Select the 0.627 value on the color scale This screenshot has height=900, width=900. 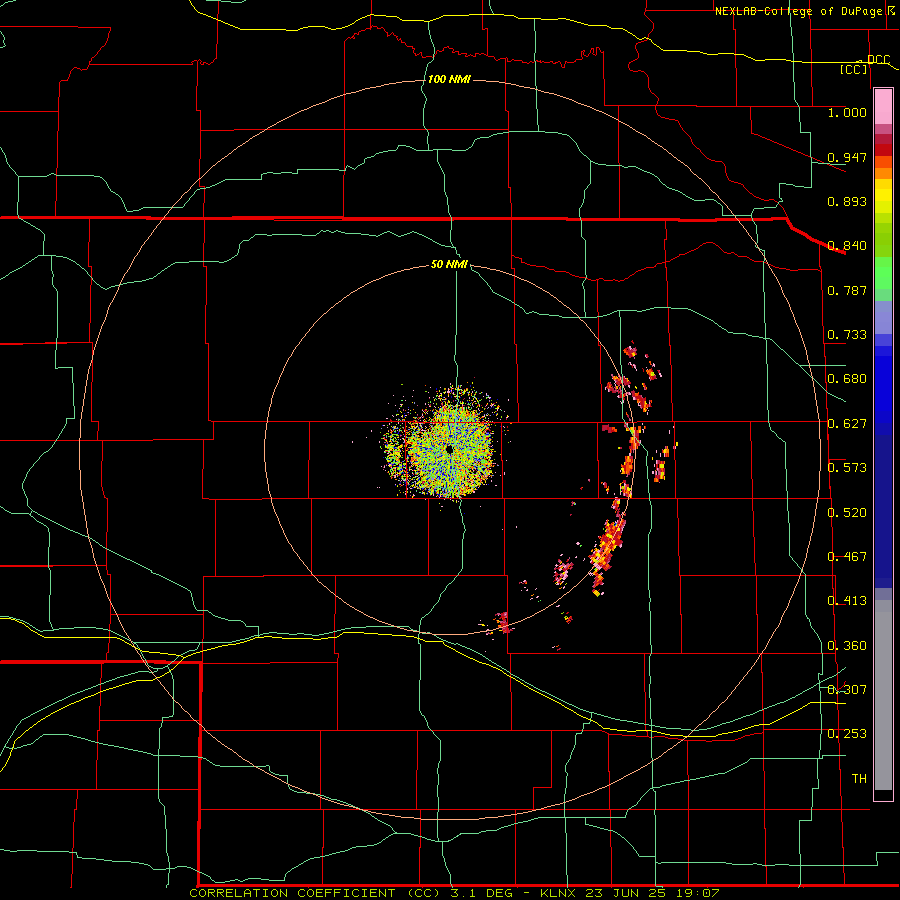(847, 424)
